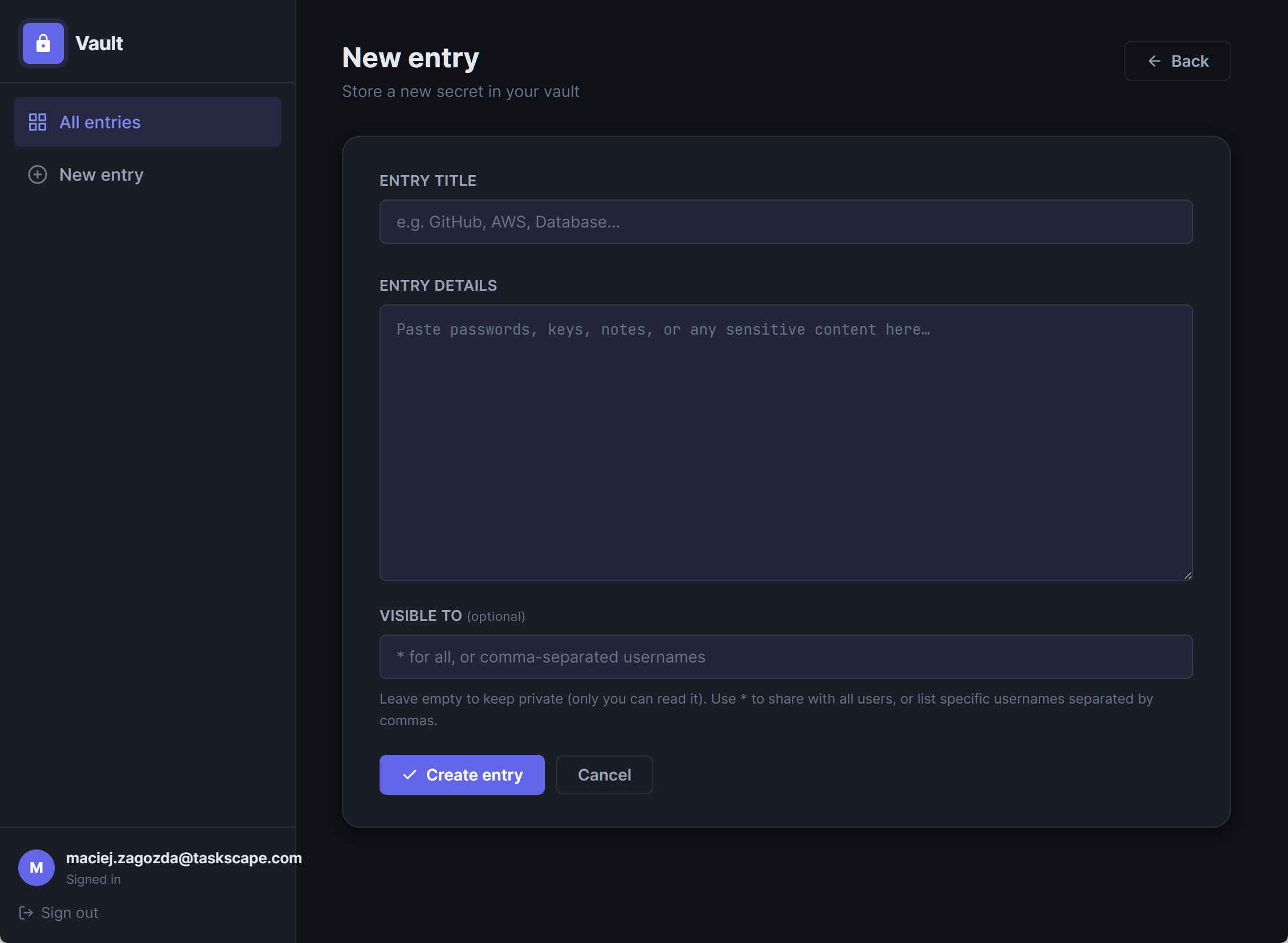Screen dimensions: 1288x943
Task: Click the Vault app name text
Action: pos(99,43)
